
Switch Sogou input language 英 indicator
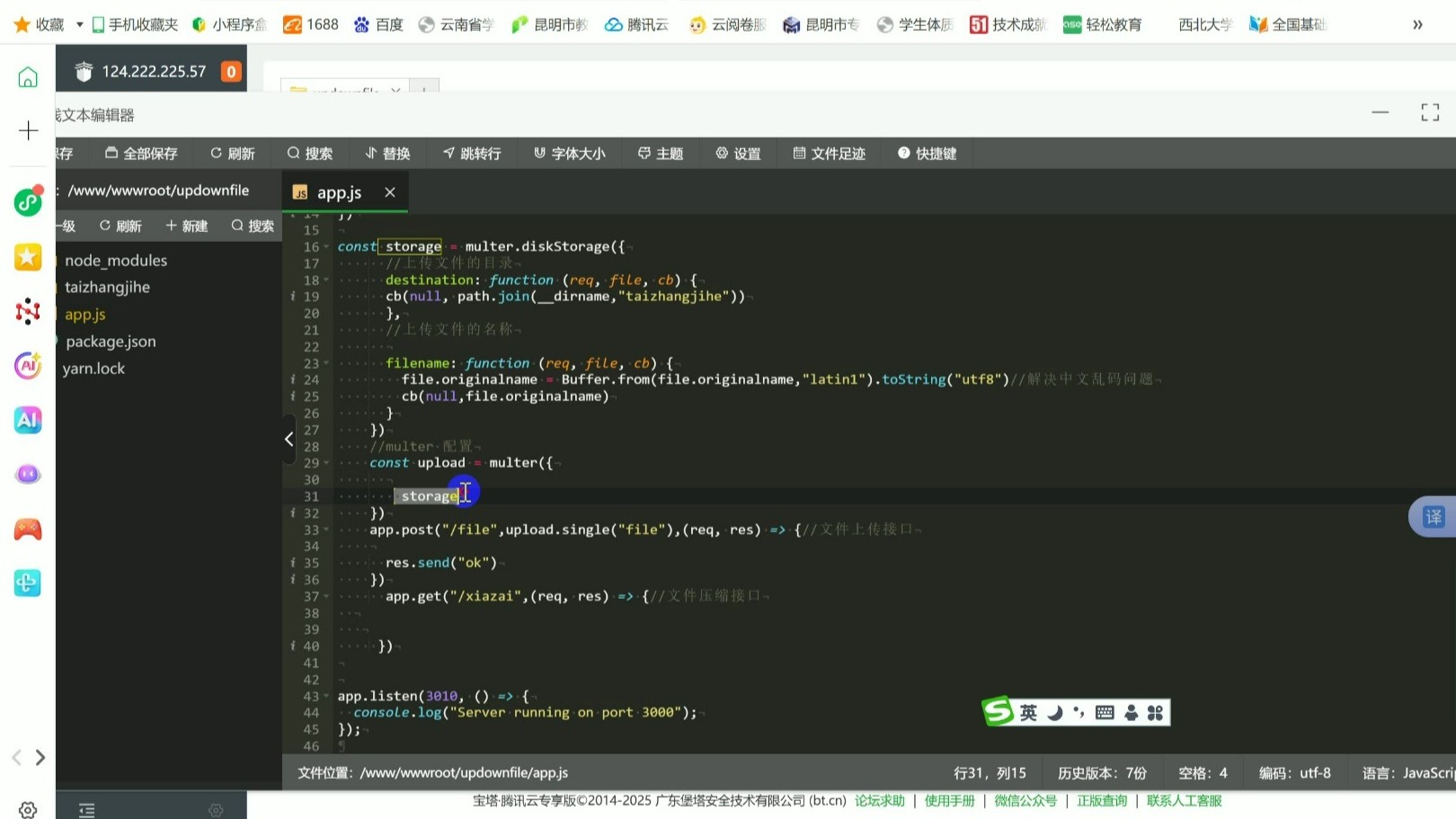[x=1028, y=713]
